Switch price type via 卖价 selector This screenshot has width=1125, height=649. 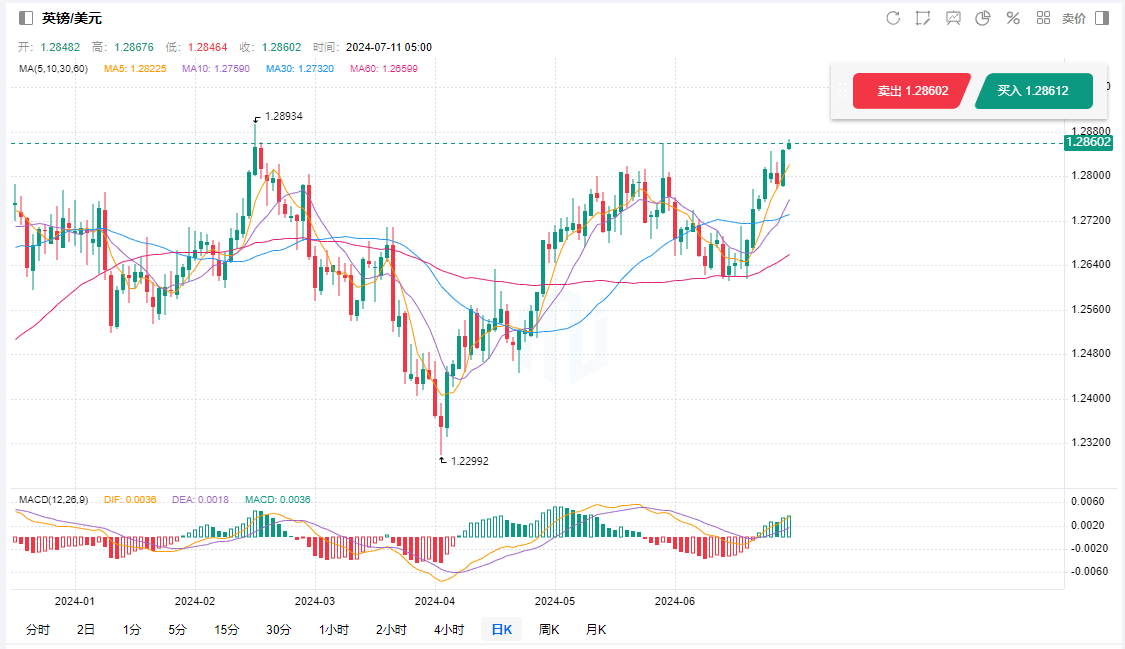tap(1073, 18)
